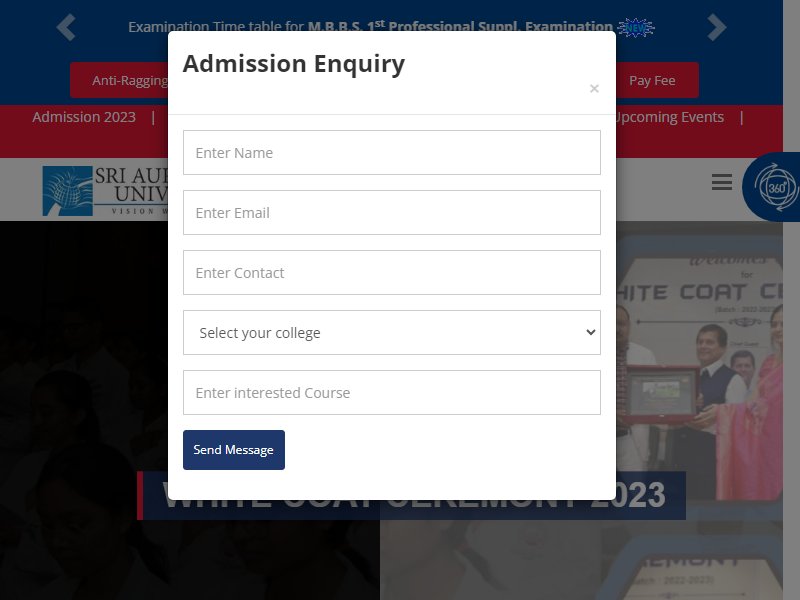
Task: Click the Enter Name field
Action: pos(392,153)
